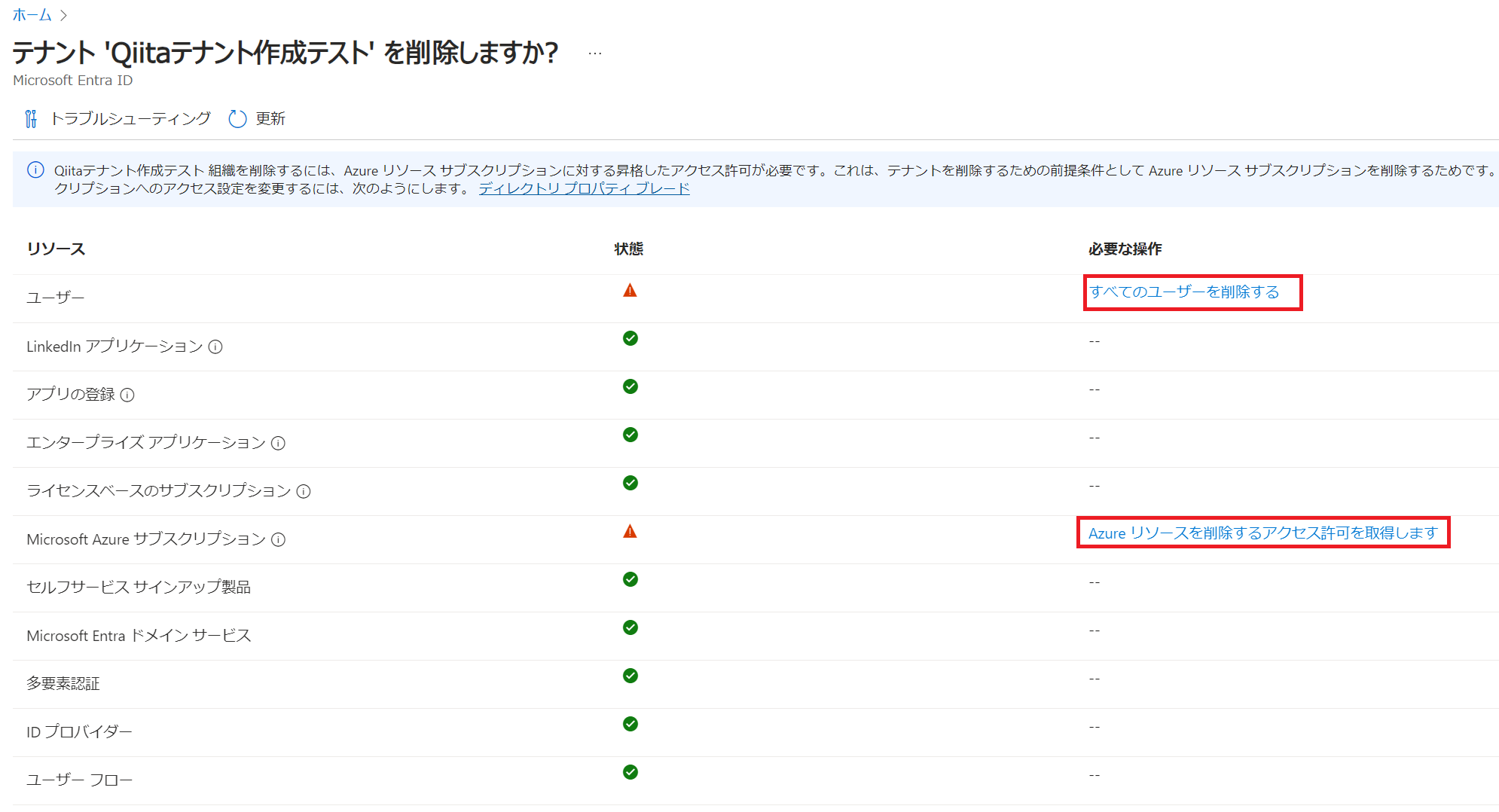Select the ユーザー resource row label
The width and height of the screenshot is (1499, 812).
click(x=56, y=298)
